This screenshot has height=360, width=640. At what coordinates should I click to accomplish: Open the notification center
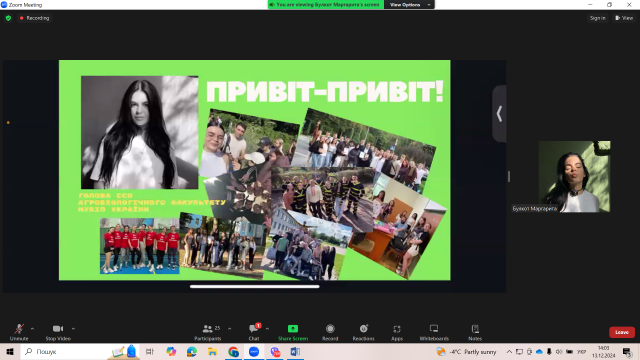click(x=627, y=351)
